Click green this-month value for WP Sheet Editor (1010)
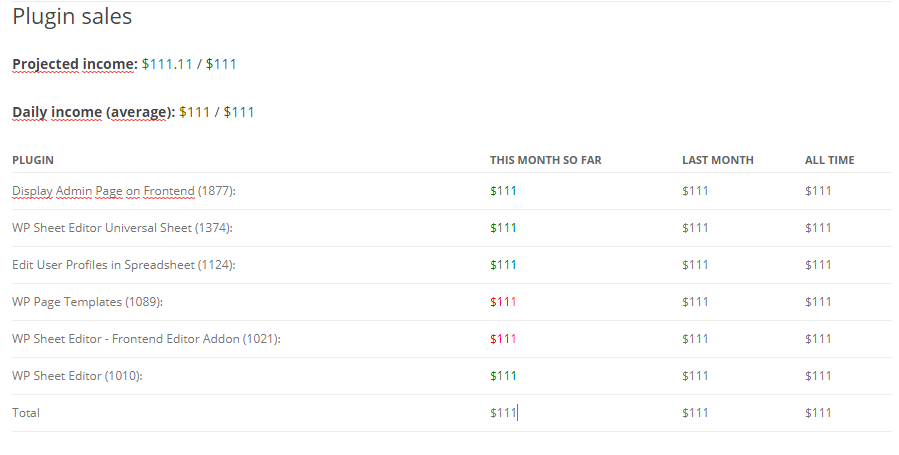899x455 pixels. click(503, 376)
